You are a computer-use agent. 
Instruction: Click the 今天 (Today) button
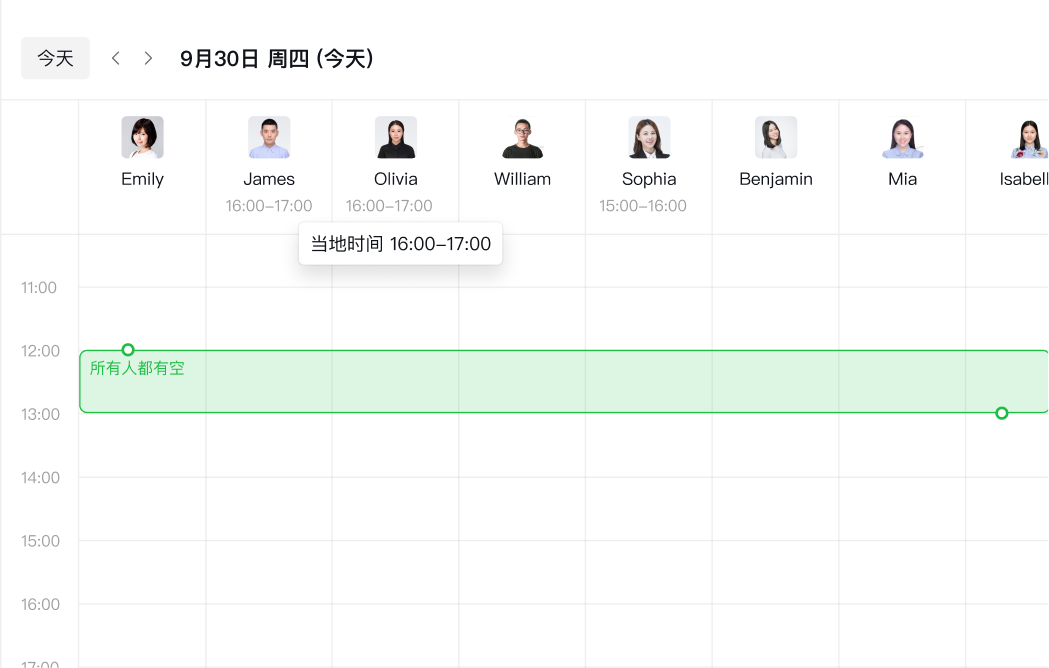coord(56,58)
